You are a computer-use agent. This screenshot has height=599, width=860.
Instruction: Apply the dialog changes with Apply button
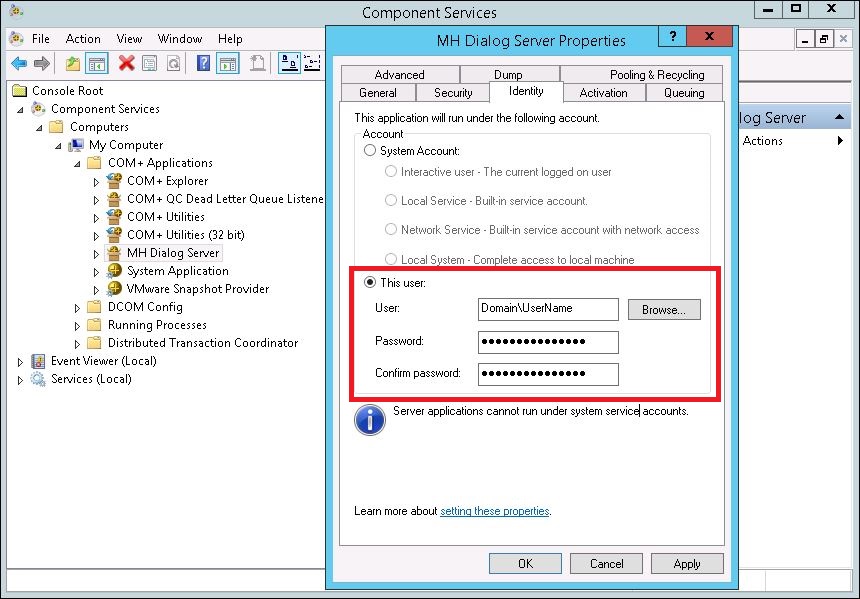(687, 563)
